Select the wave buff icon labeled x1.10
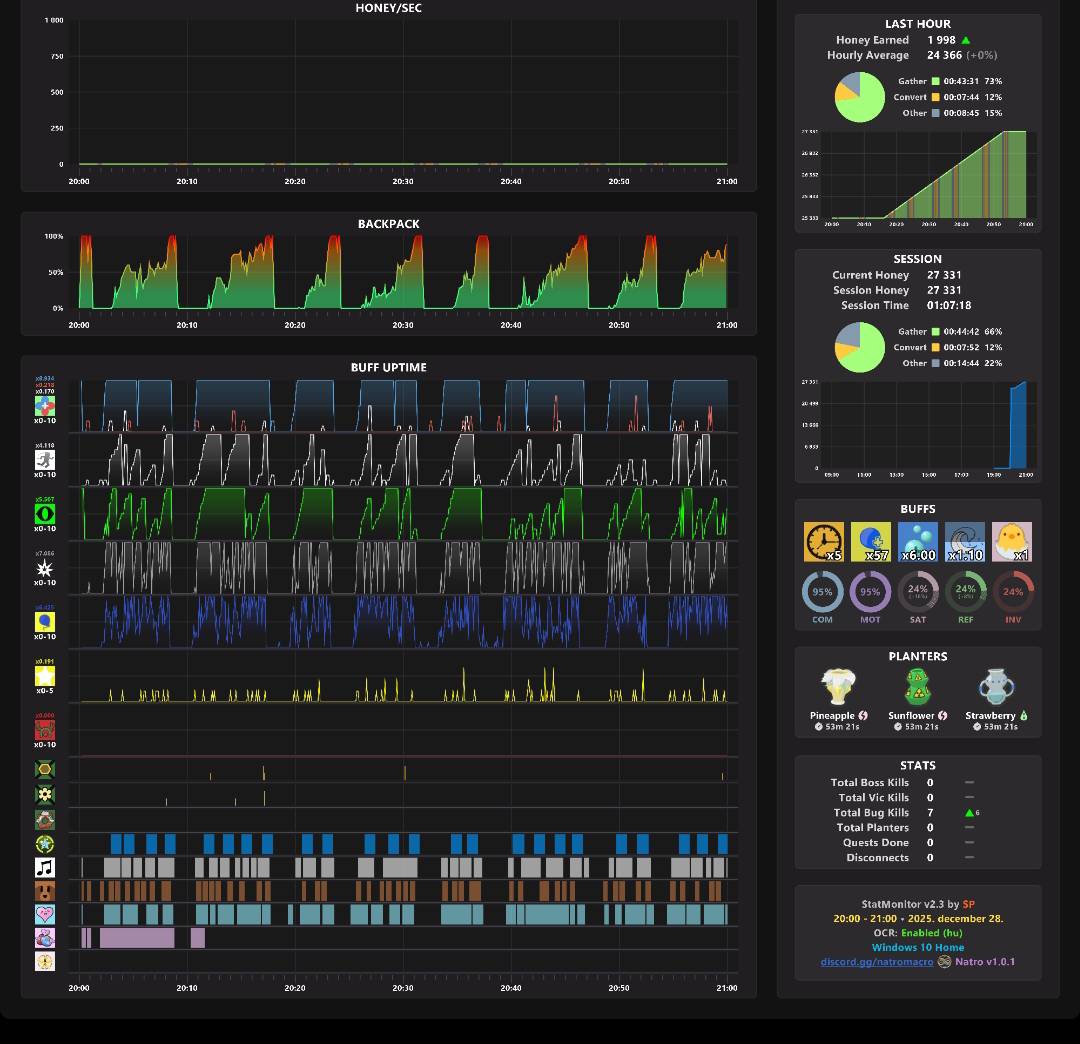This screenshot has width=1080, height=1044. click(x=964, y=541)
